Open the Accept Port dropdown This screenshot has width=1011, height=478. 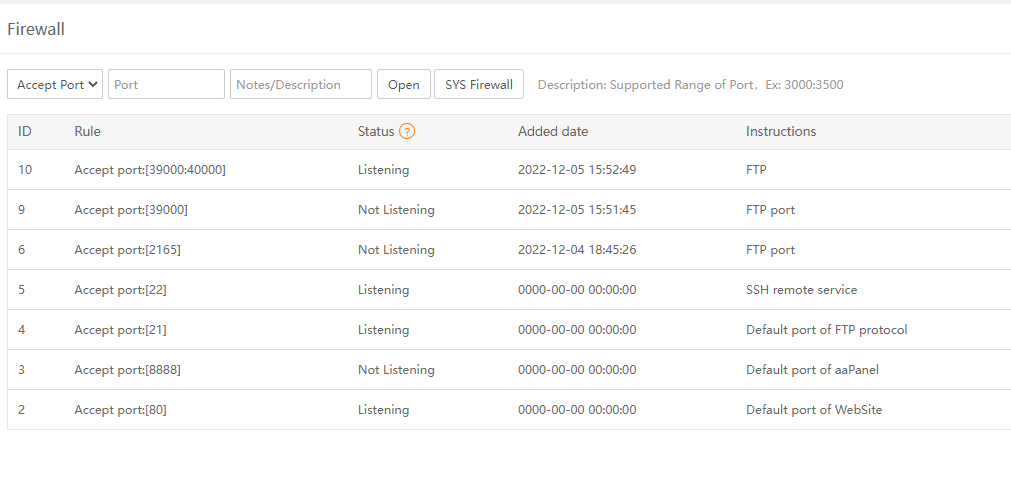point(55,85)
